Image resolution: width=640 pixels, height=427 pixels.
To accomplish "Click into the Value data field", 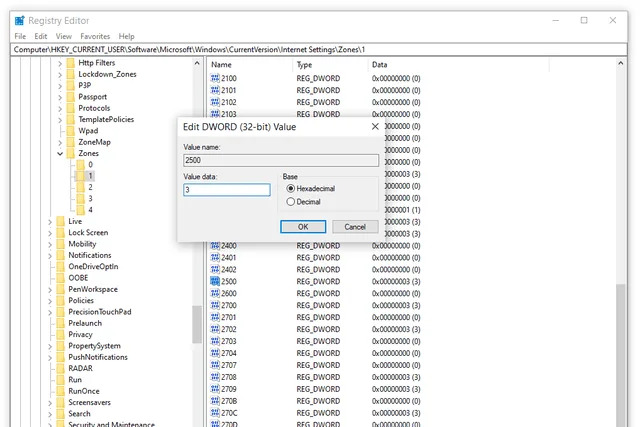I will pos(227,190).
